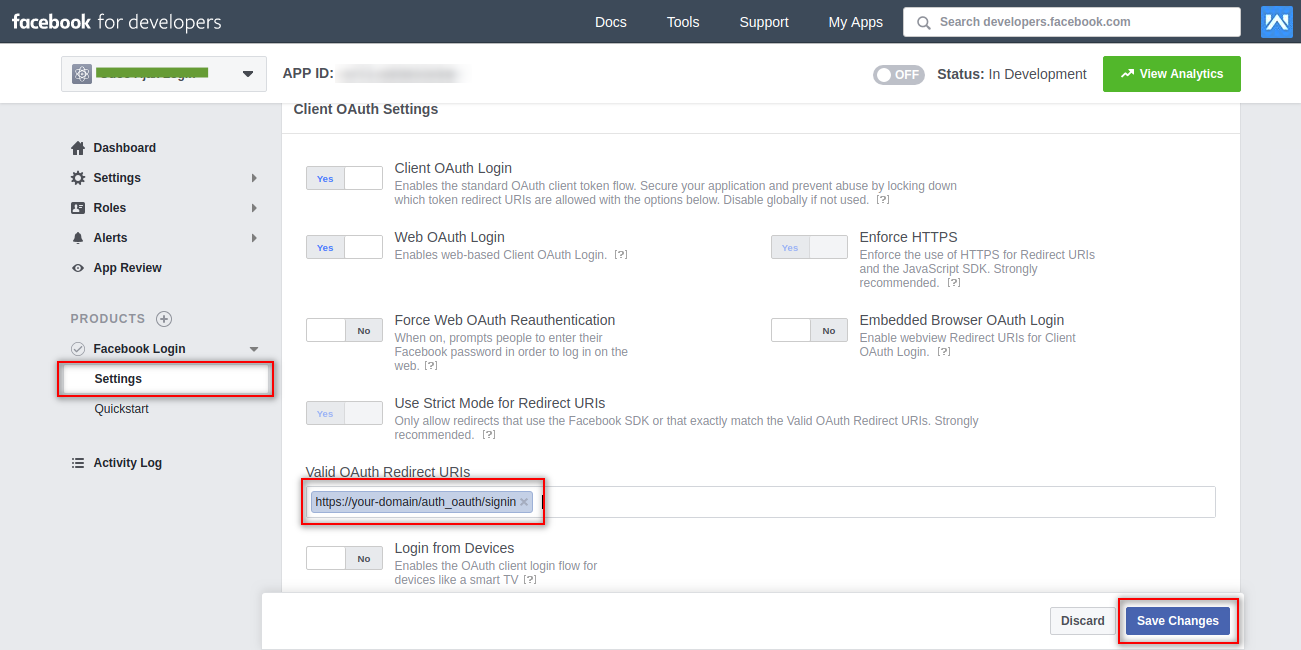The width and height of the screenshot is (1301, 650).
Task: Open the app selector dropdown arrow
Action: click(x=248, y=74)
